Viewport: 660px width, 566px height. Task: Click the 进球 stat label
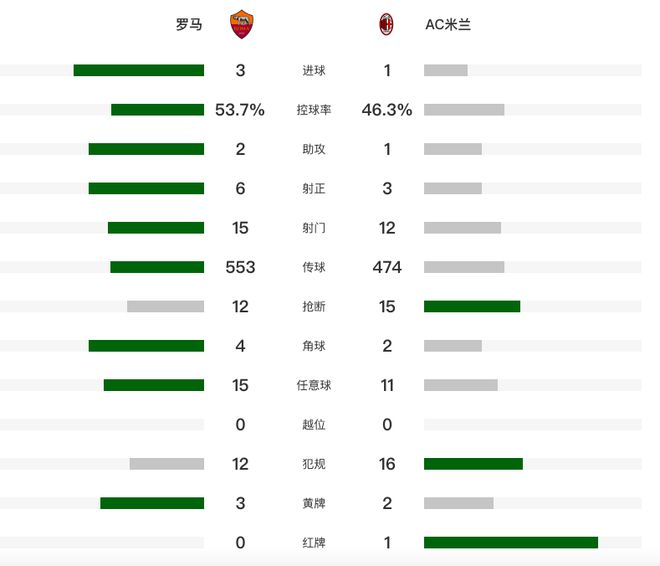coord(314,71)
